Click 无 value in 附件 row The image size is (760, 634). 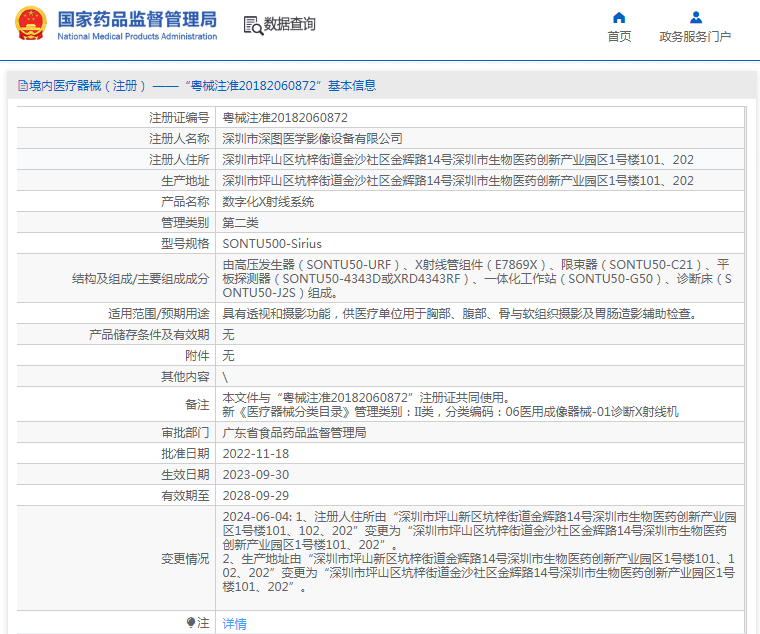click(228, 355)
